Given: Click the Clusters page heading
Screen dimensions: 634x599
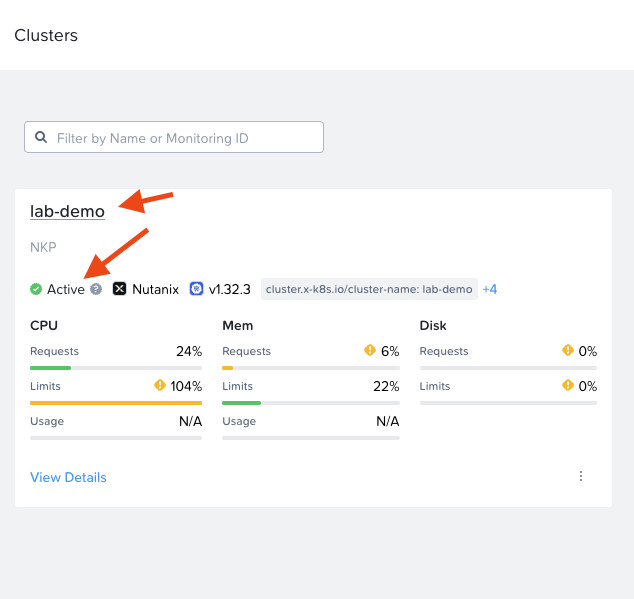Looking at the screenshot, I should point(46,35).
